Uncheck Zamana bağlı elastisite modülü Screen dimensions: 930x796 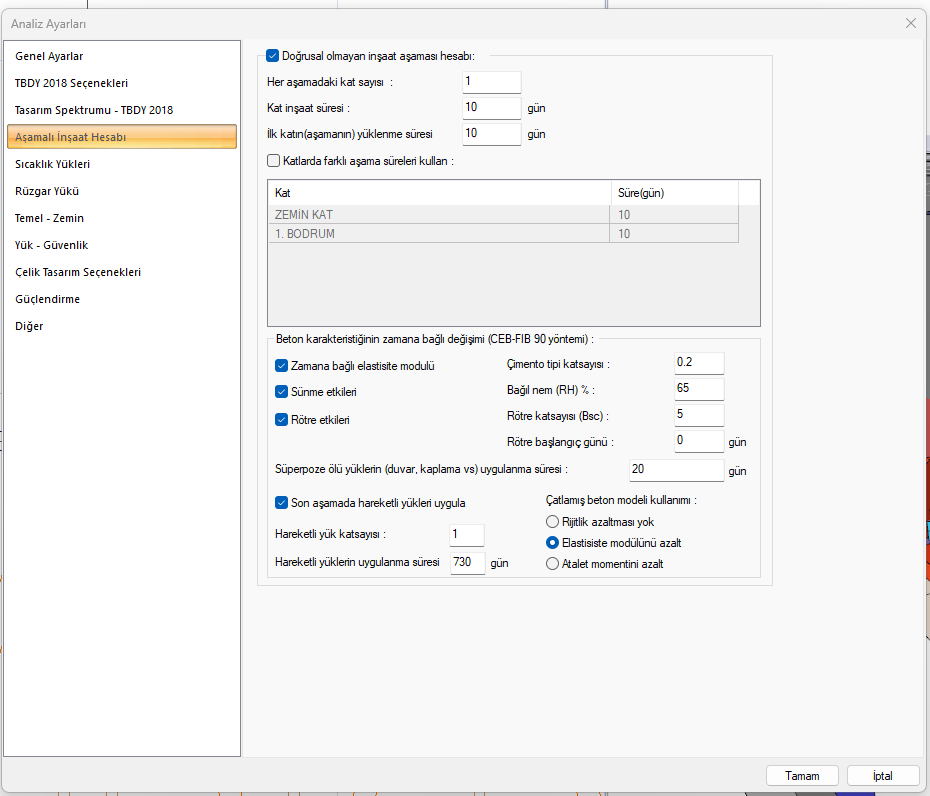click(282, 366)
